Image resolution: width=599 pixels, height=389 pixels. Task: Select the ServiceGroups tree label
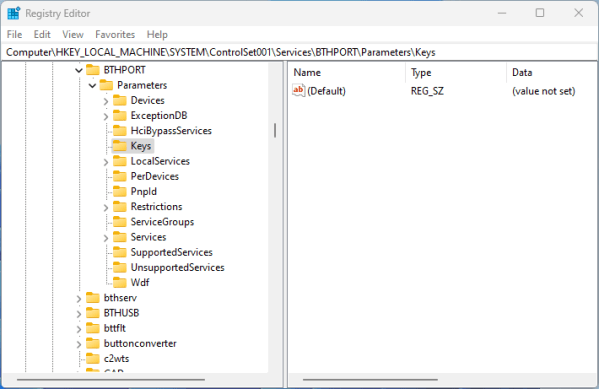[x=162, y=222]
